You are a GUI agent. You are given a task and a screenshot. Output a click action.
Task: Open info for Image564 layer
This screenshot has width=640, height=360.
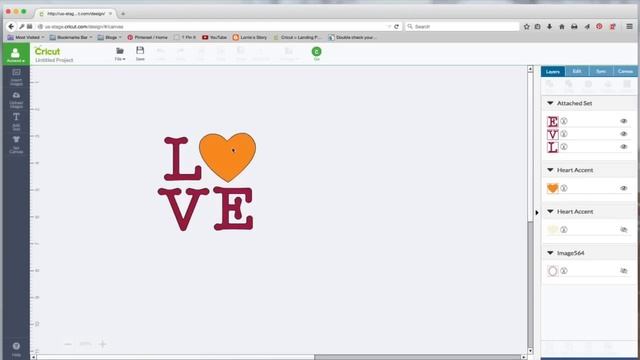pyautogui.click(x=564, y=271)
